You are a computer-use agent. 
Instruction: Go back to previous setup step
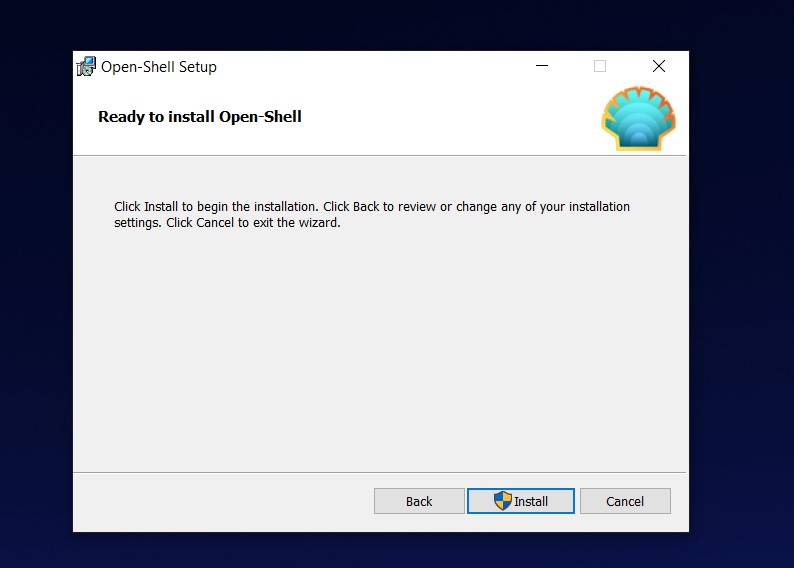pyautogui.click(x=419, y=501)
